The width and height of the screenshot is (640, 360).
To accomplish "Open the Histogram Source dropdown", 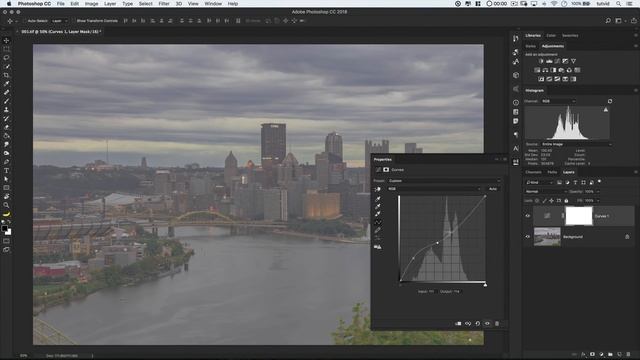I will (x=576, y=144).
